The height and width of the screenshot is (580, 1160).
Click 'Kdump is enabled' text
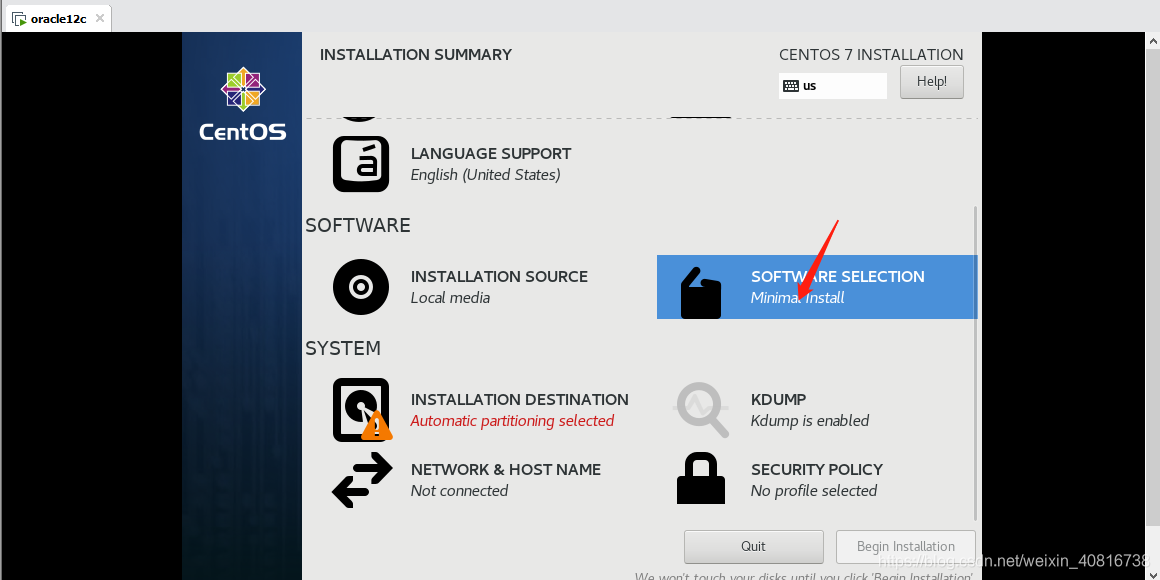coord(809,421)
